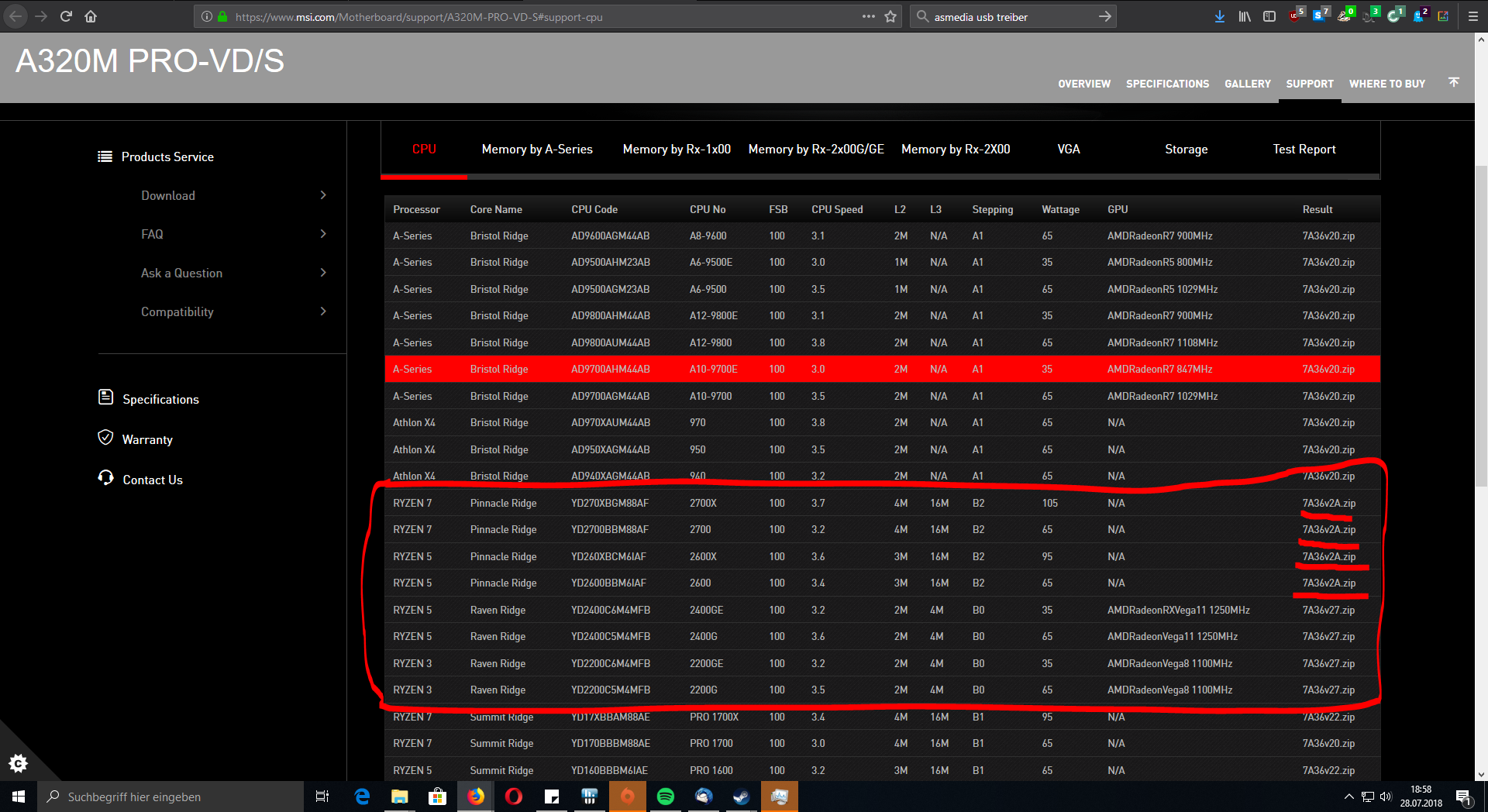
Task: Submit the asmedia usb treiber search
Action: [1104, 16]
